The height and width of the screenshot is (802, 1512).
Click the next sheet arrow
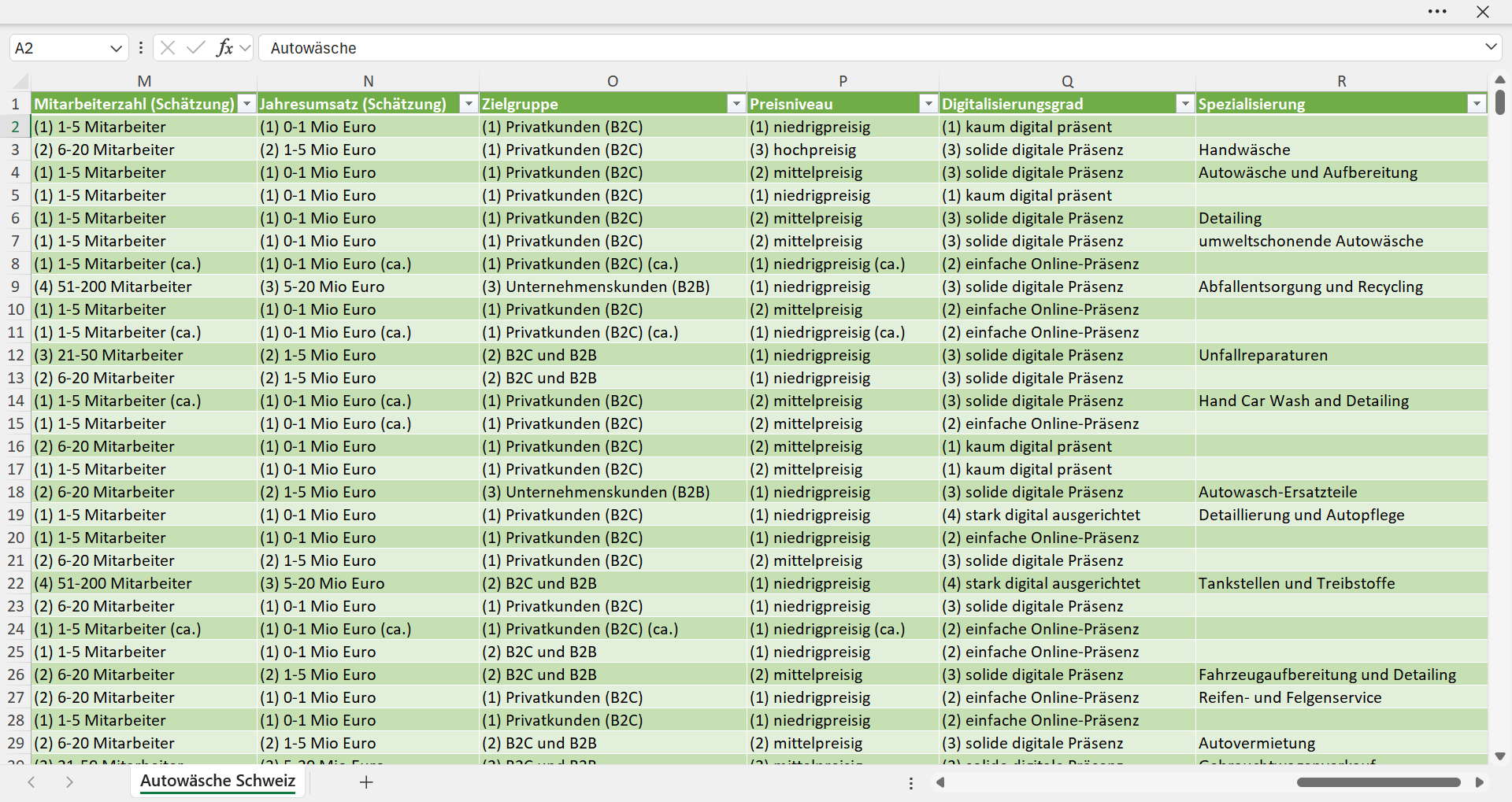(x=69, y=782)
